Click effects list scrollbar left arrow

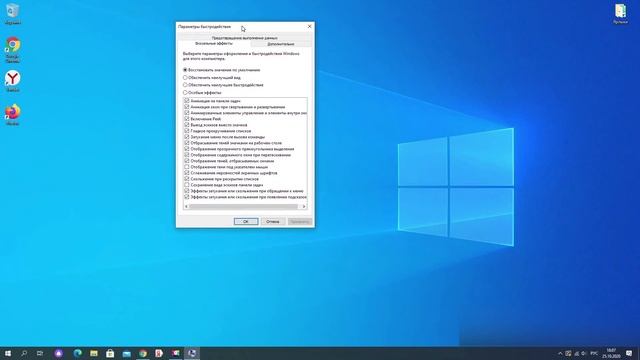pyautogui.click(x=187, y=207)
